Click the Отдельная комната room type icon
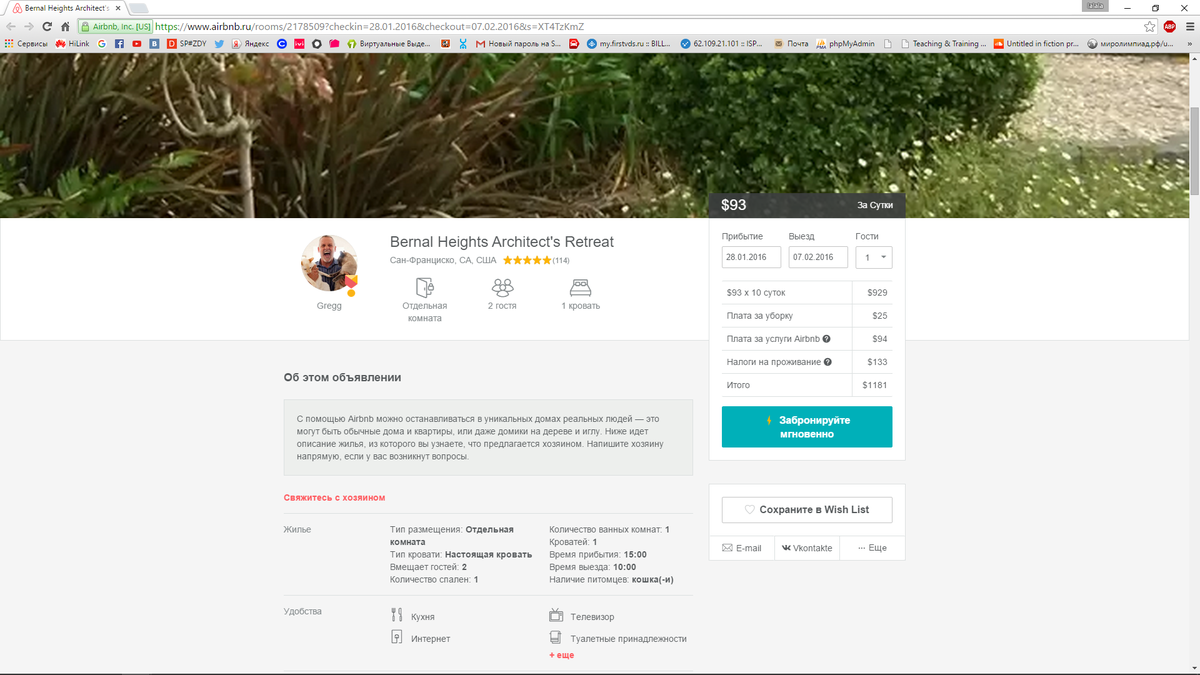Viewport: 1200px width, 675px height. click(x=425, y=287)
